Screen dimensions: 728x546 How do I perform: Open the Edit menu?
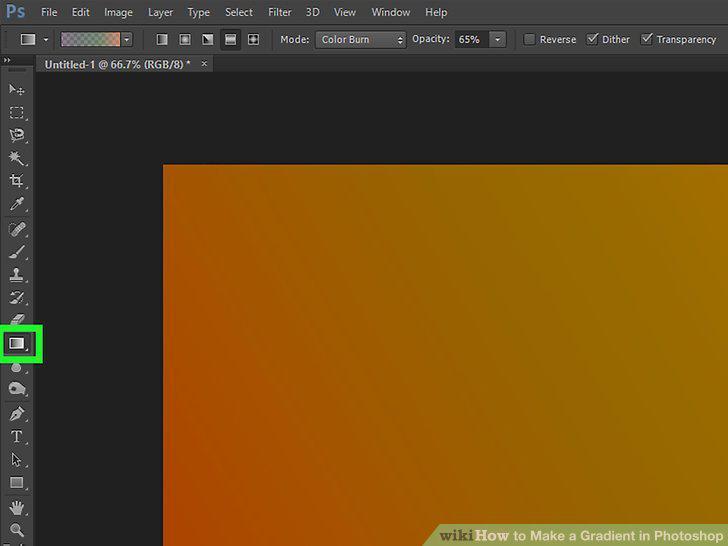tap(80, 13)
